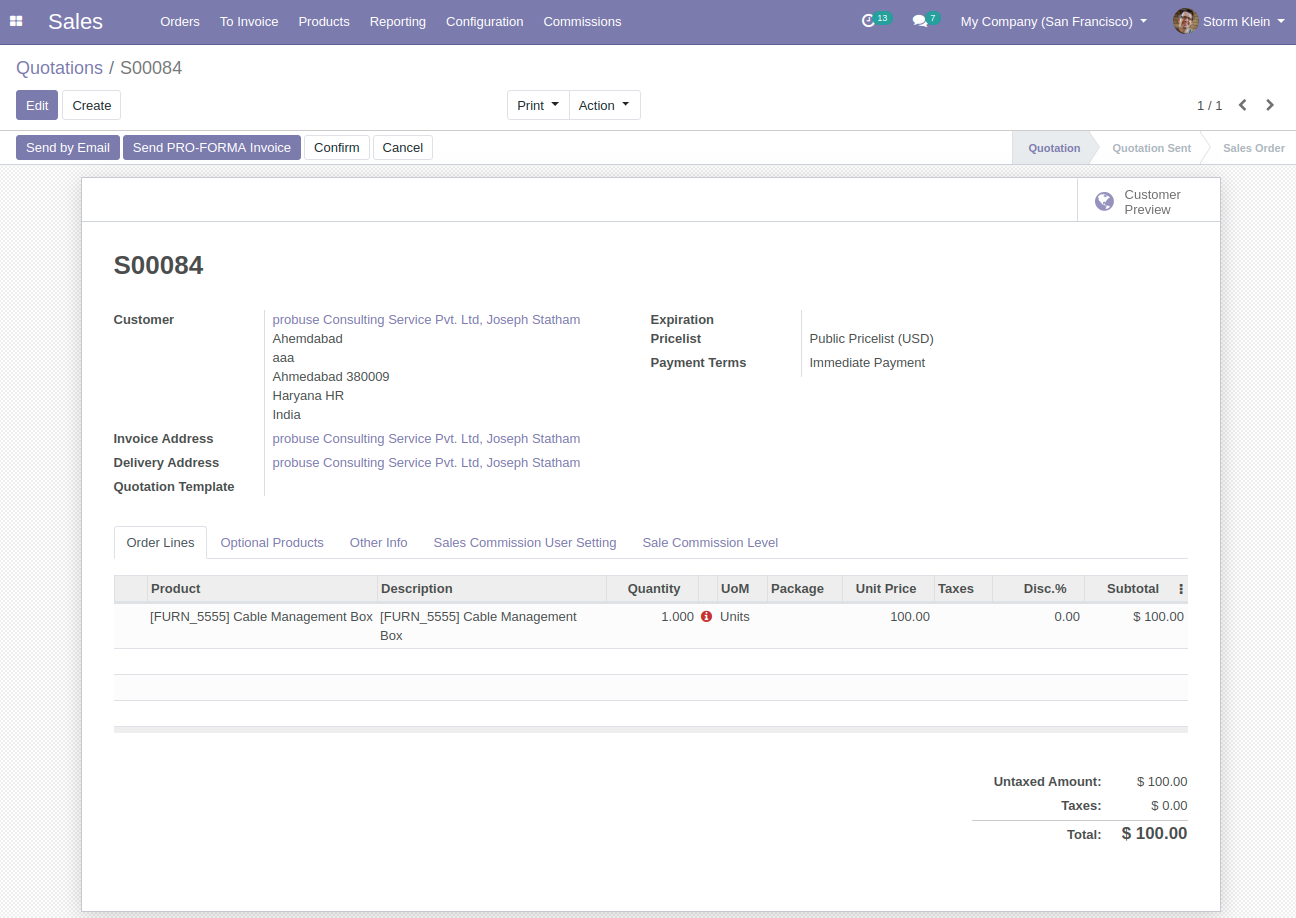1296x918 pixels.
Task: Open Orders menu
Action: point(180,21)
